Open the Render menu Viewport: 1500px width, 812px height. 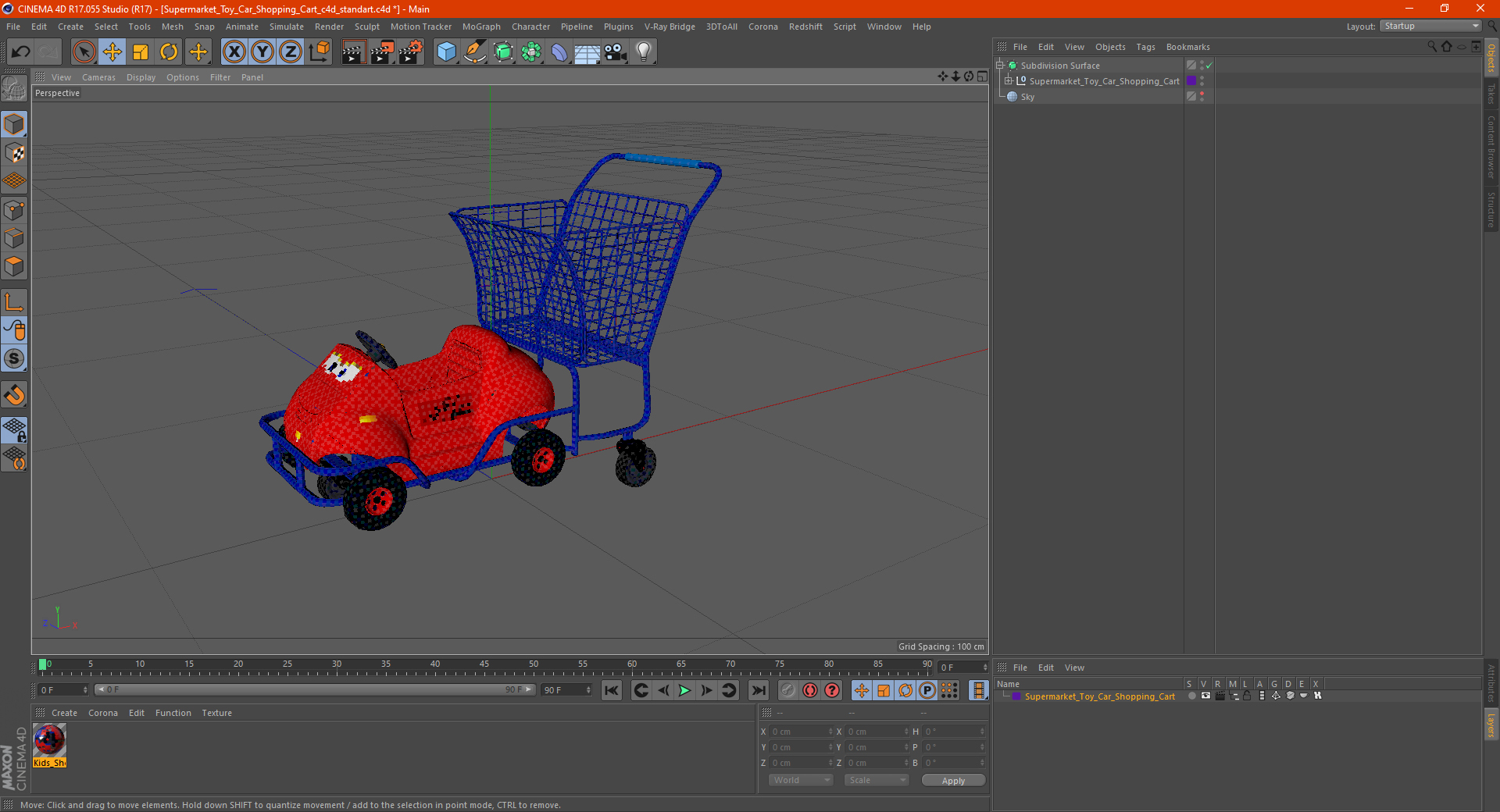tap(329, 27)
